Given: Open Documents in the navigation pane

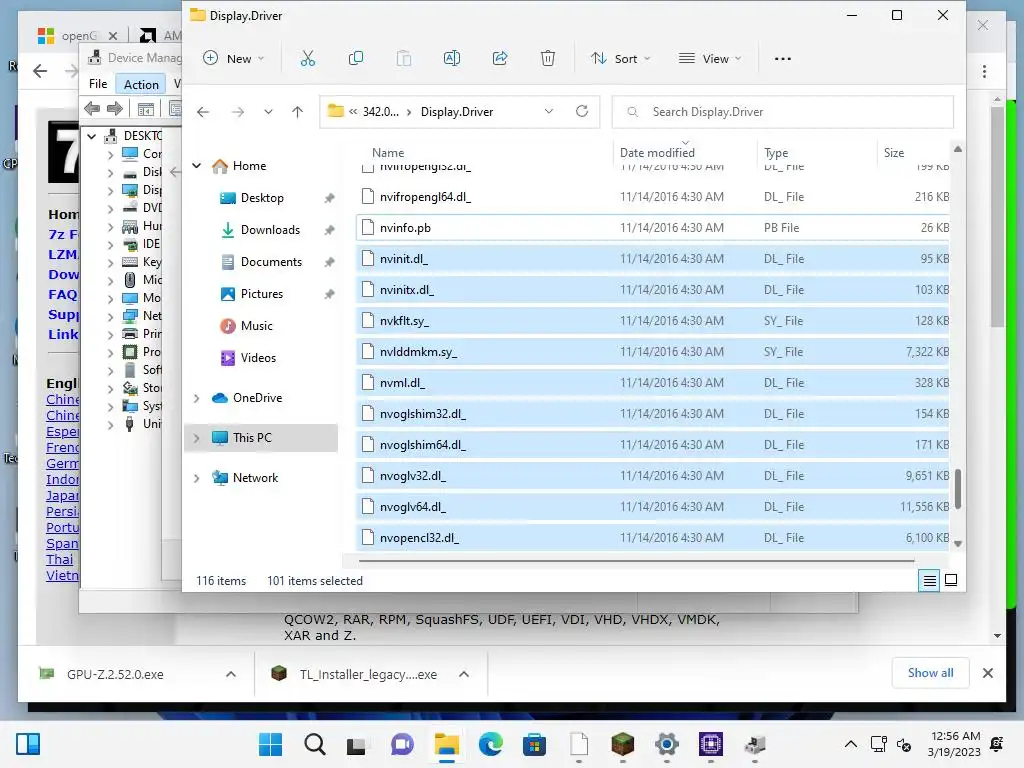Looking at the screenshot, I should (x=271, y=262).
